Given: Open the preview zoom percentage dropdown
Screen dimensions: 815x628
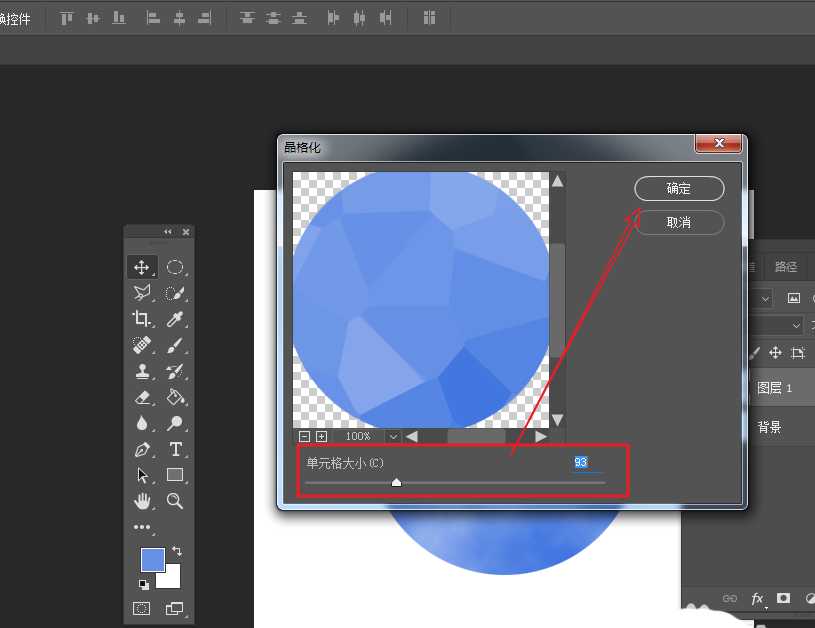Looking at the screenshot, I should (393, 436).
